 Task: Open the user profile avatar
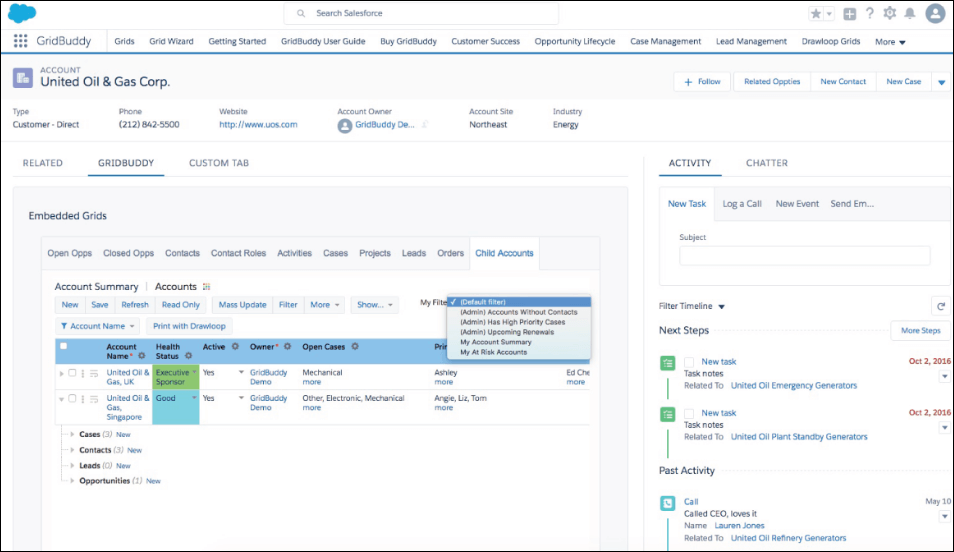[935, 13]
